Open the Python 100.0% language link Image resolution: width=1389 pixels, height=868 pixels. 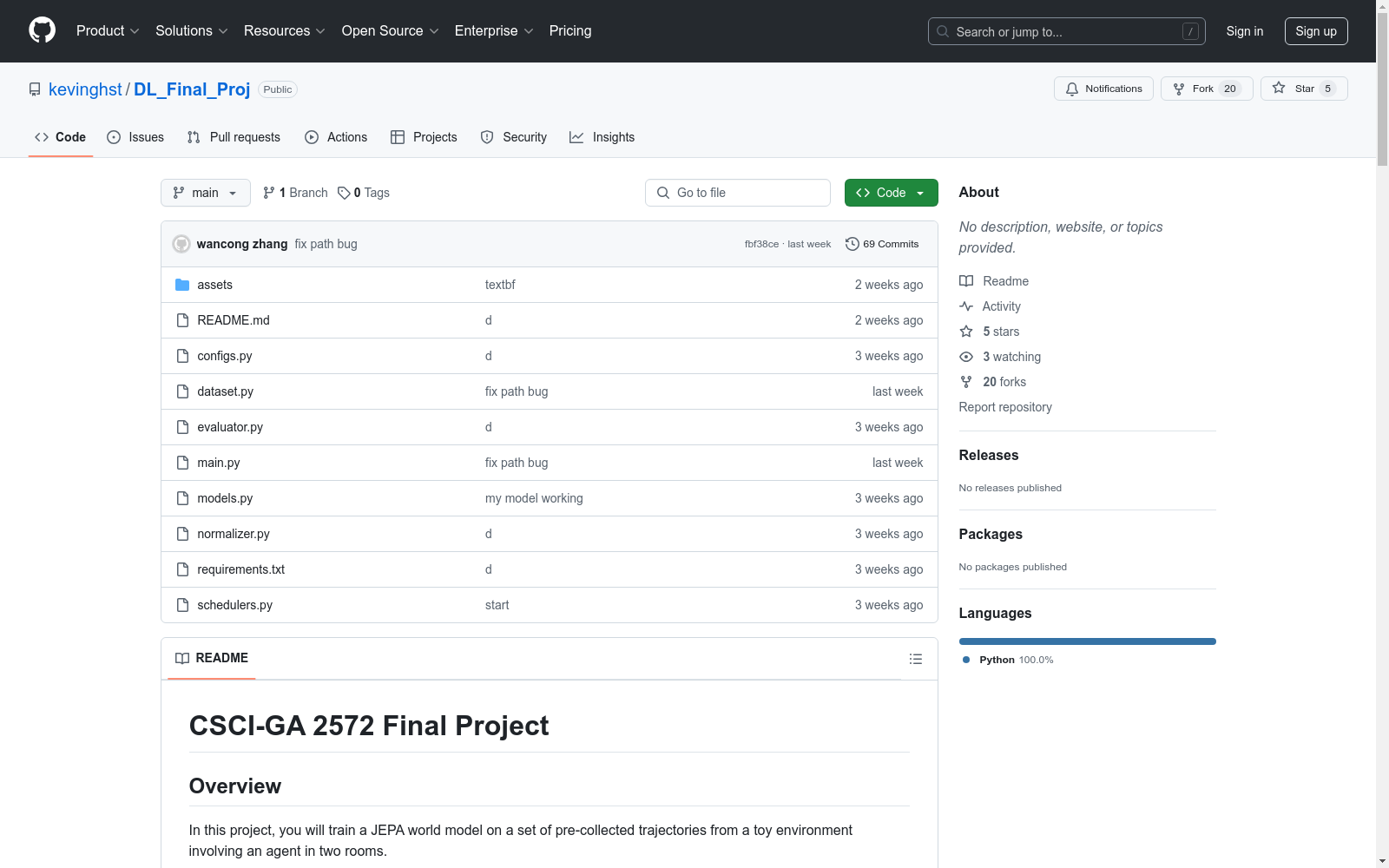point(1008,660)
